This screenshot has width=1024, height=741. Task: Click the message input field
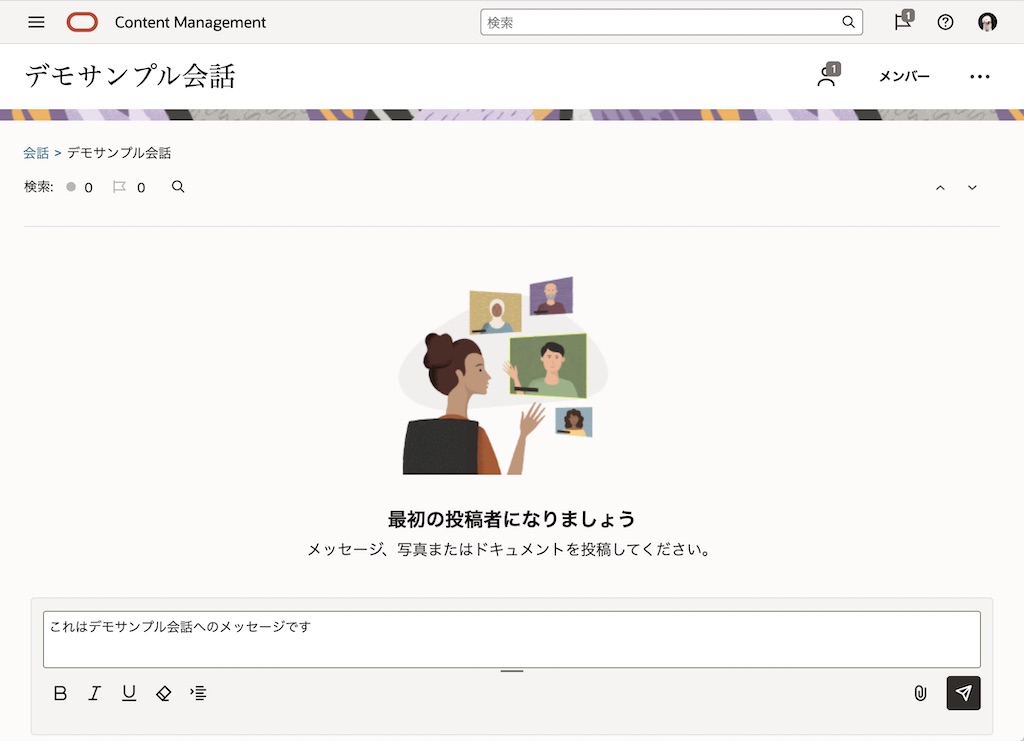(x=512, y=638)
